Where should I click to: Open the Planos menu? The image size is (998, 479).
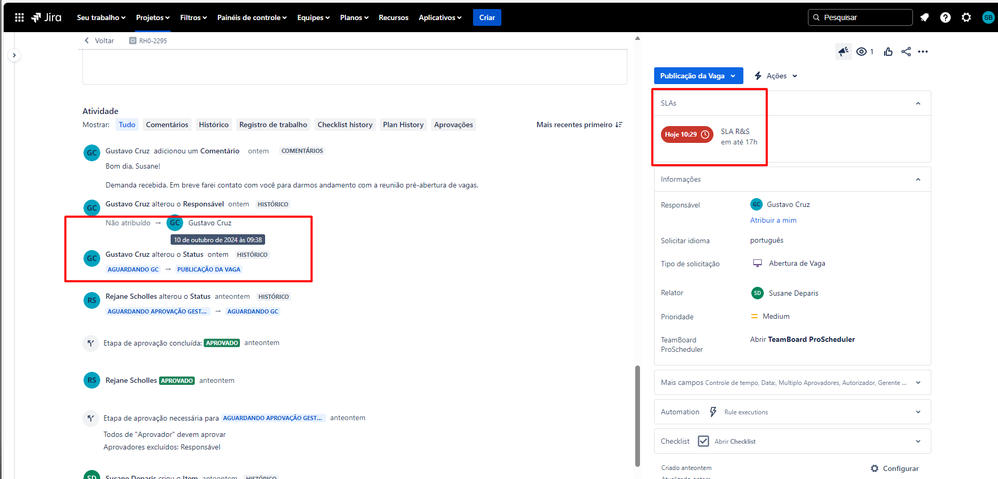tap(355, 18)
